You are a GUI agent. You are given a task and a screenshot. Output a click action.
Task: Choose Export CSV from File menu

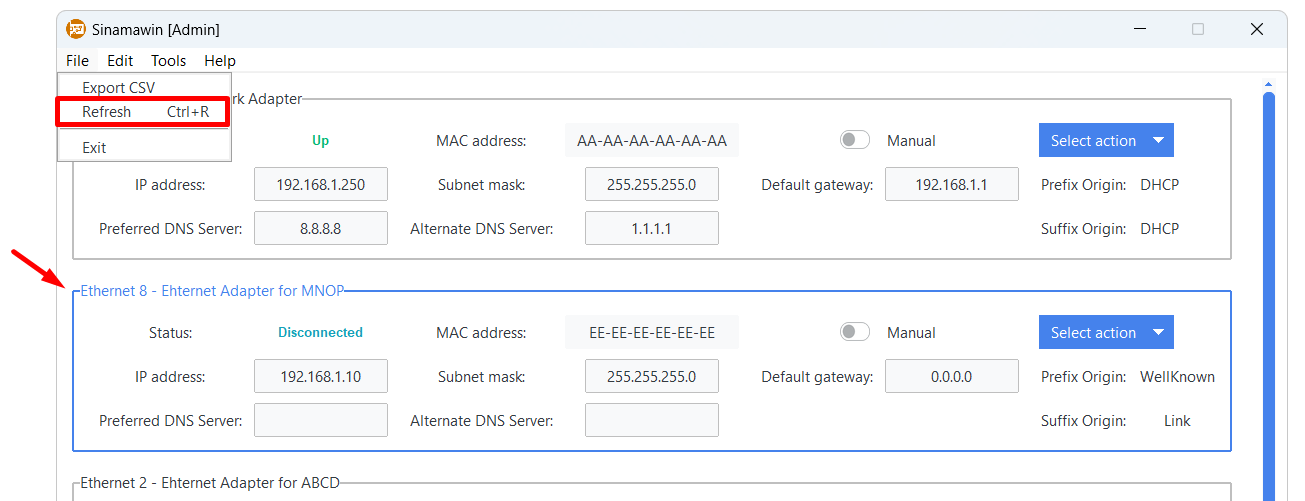click(144, 88)
